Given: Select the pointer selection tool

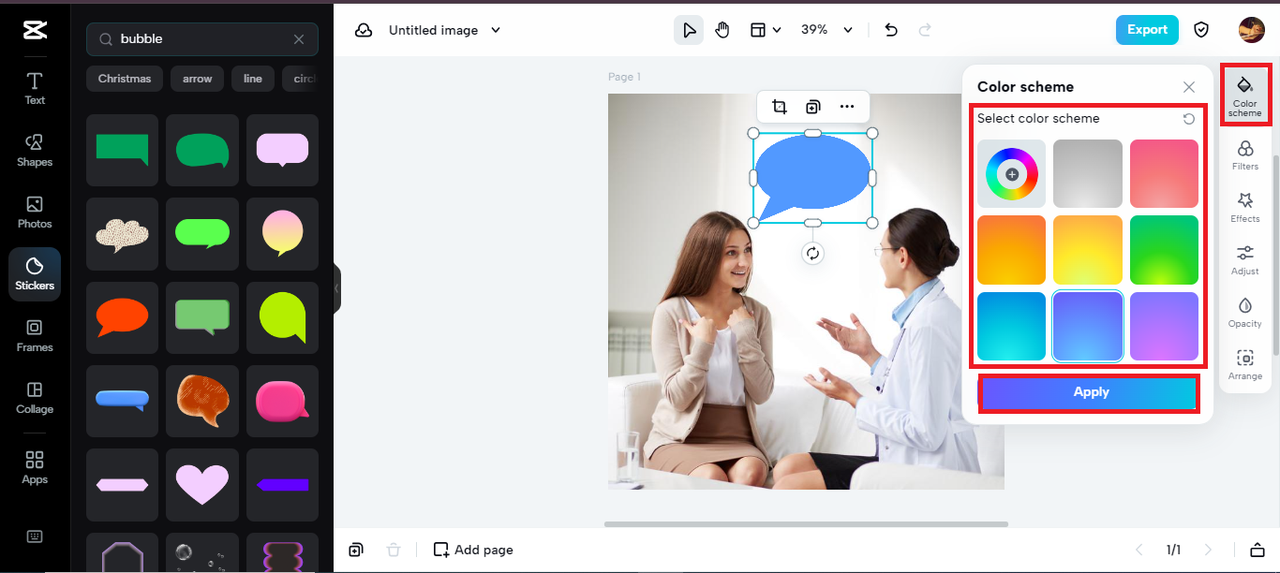Looking at the screenshot, I should 689,30.
